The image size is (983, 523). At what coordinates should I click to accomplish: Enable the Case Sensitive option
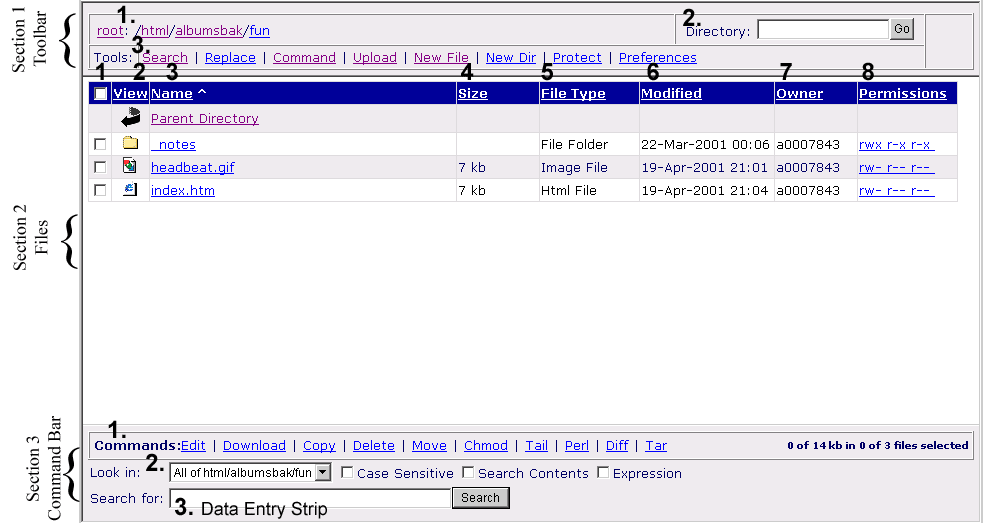[x=347, y=472]
